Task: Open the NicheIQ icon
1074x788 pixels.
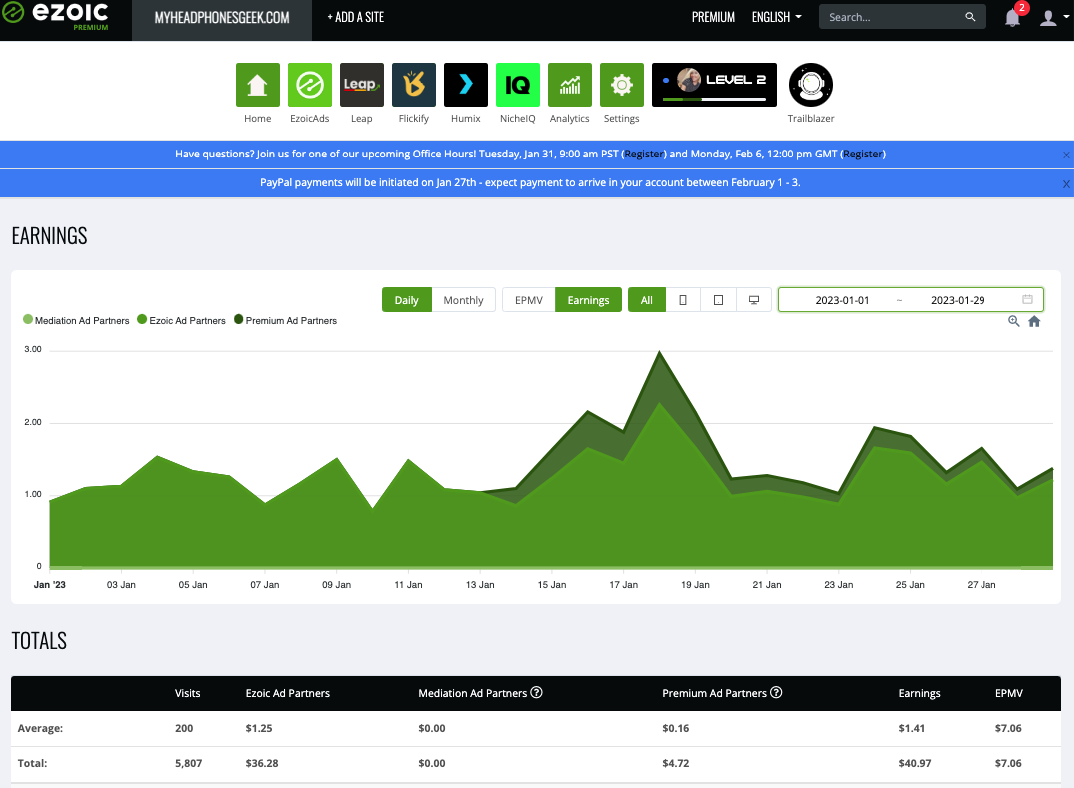Action: pyautogui.click(x=518, y=85)
